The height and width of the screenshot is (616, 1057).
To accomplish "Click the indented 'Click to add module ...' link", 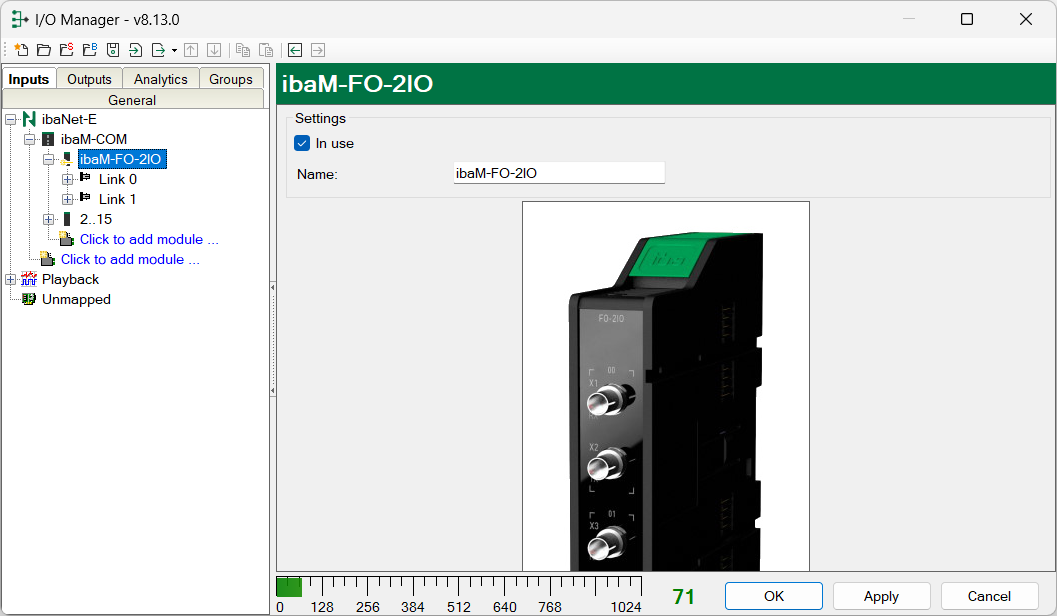I will click(x=149, y=239).
